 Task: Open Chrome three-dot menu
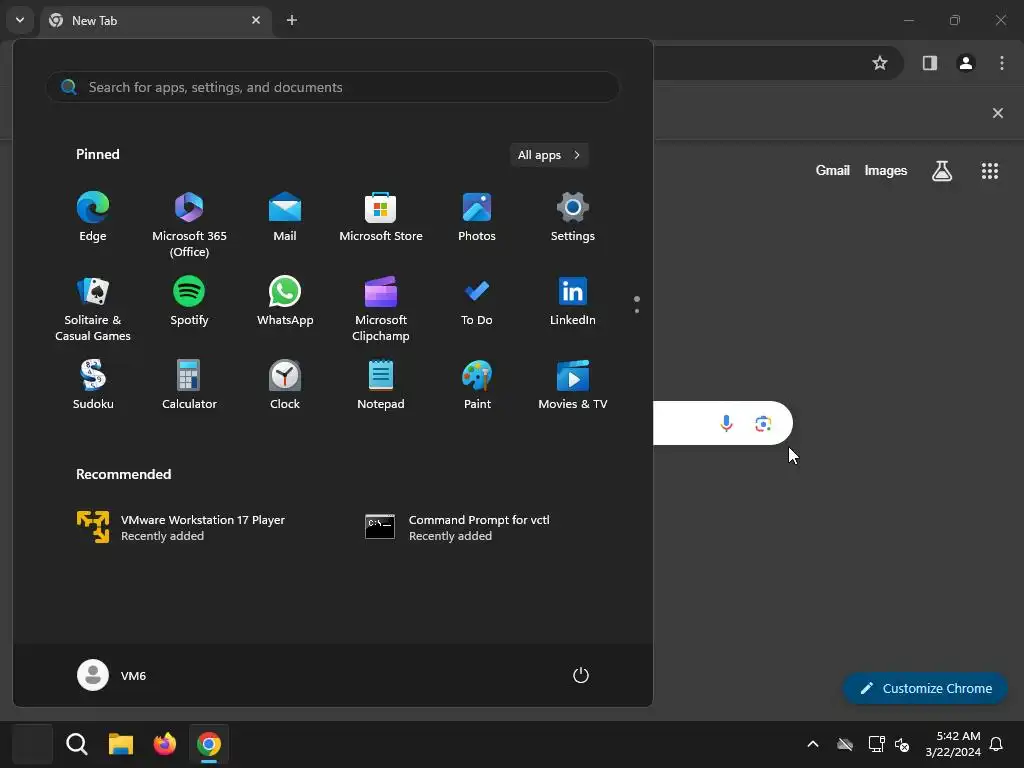click(x=1002, y=63)
